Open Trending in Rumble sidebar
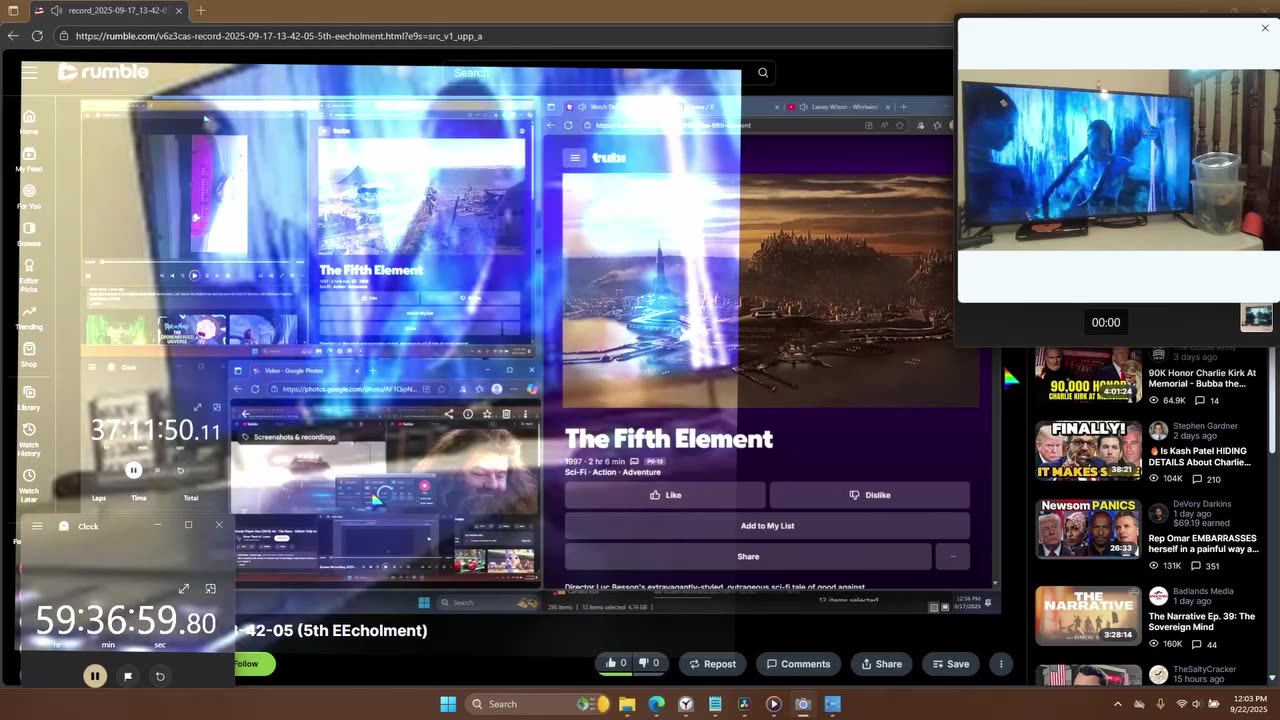1280x720 pixels. click(x=29, y=318)
